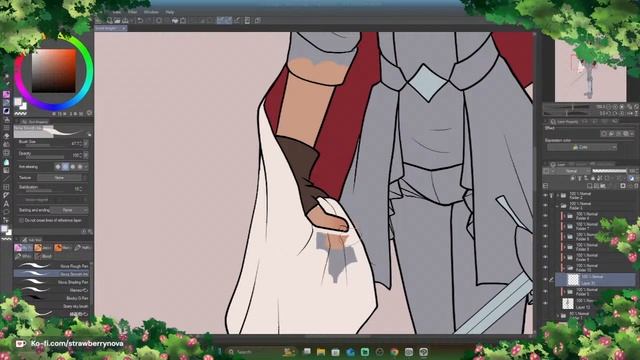Select the fourth anti-aliasing option
This screenshot has height=360, width=640.
(80, 167)
